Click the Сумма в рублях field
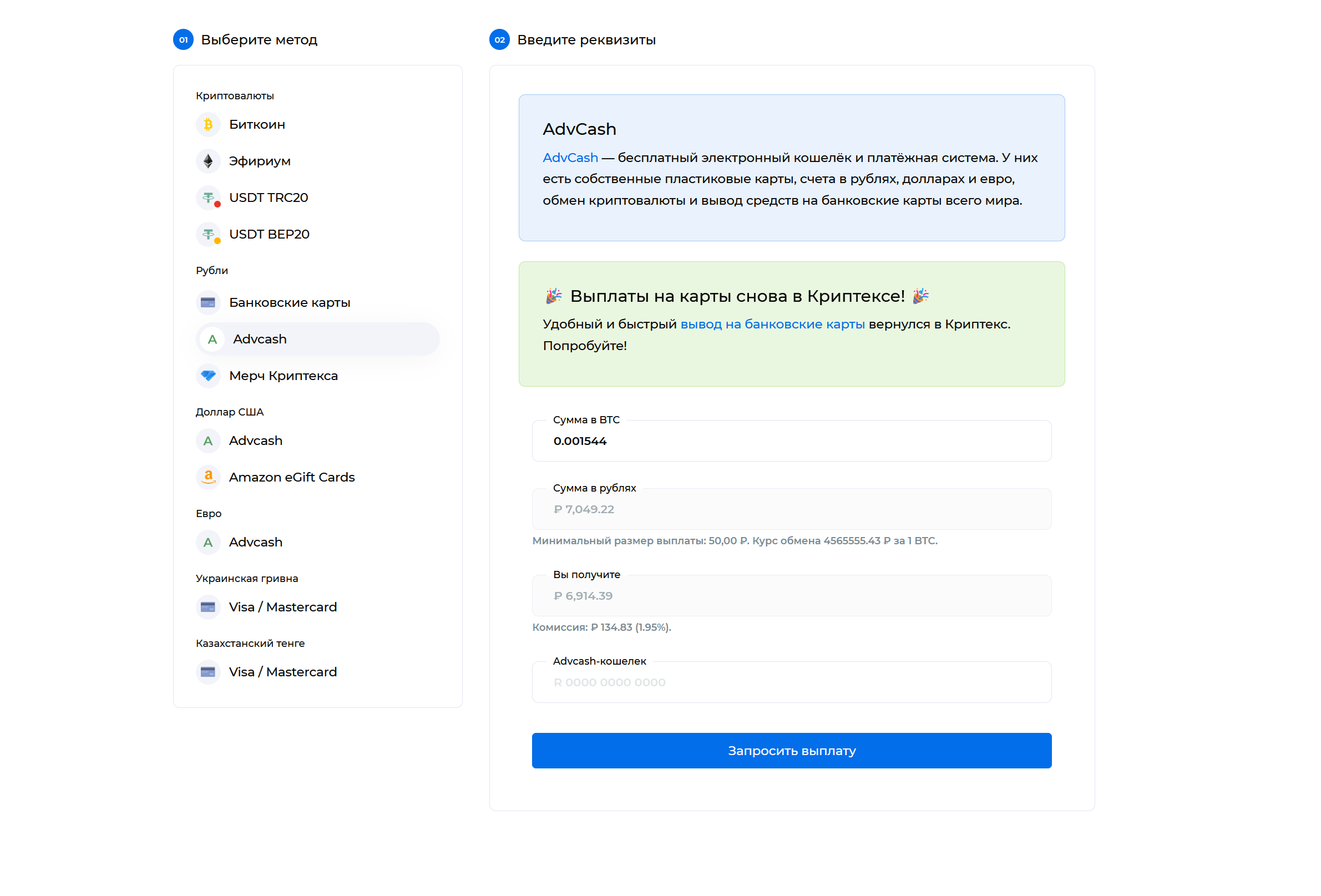Screen dimensions: 1321x896 (791, 509)
